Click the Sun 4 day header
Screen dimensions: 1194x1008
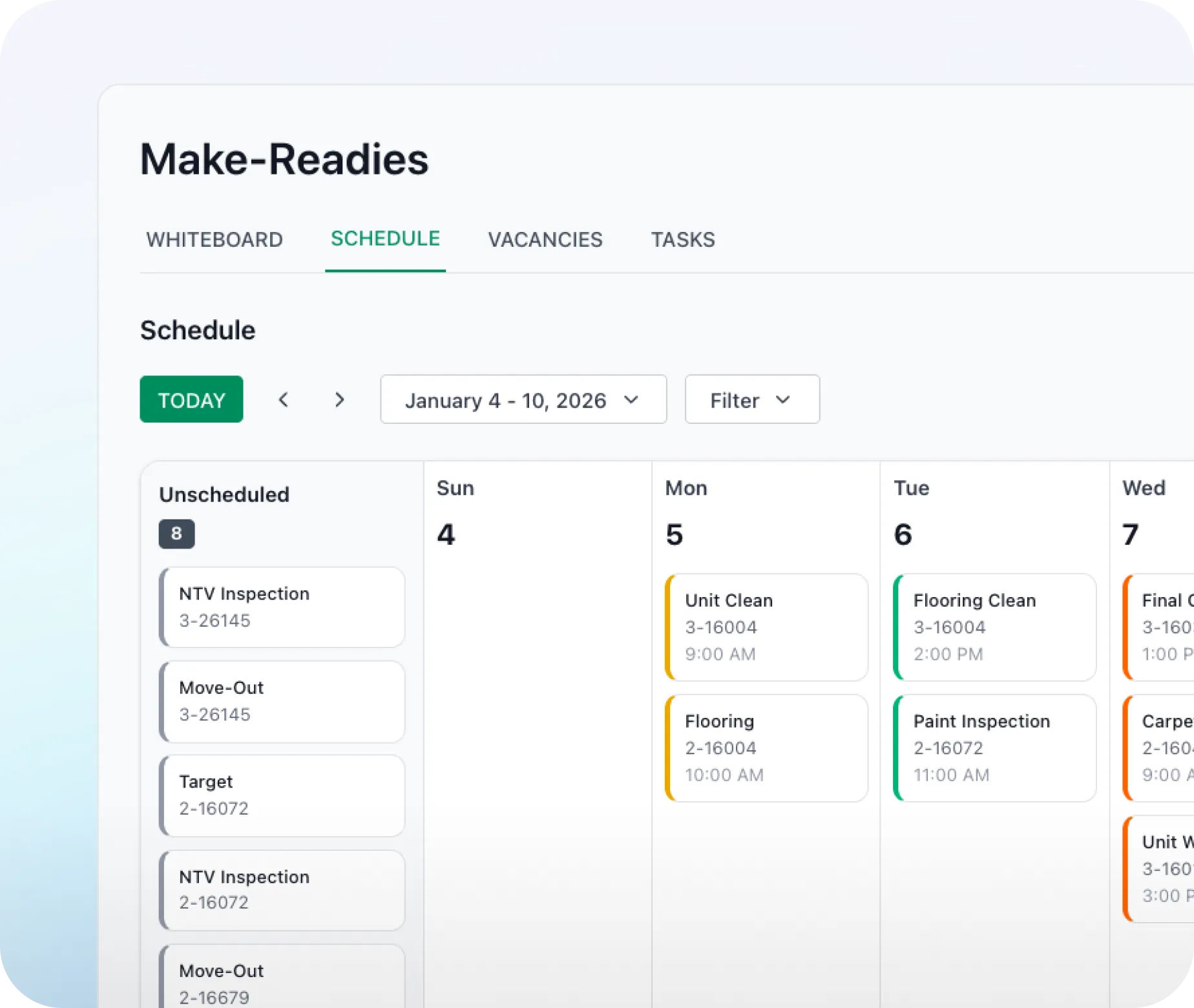coord(456,513)
